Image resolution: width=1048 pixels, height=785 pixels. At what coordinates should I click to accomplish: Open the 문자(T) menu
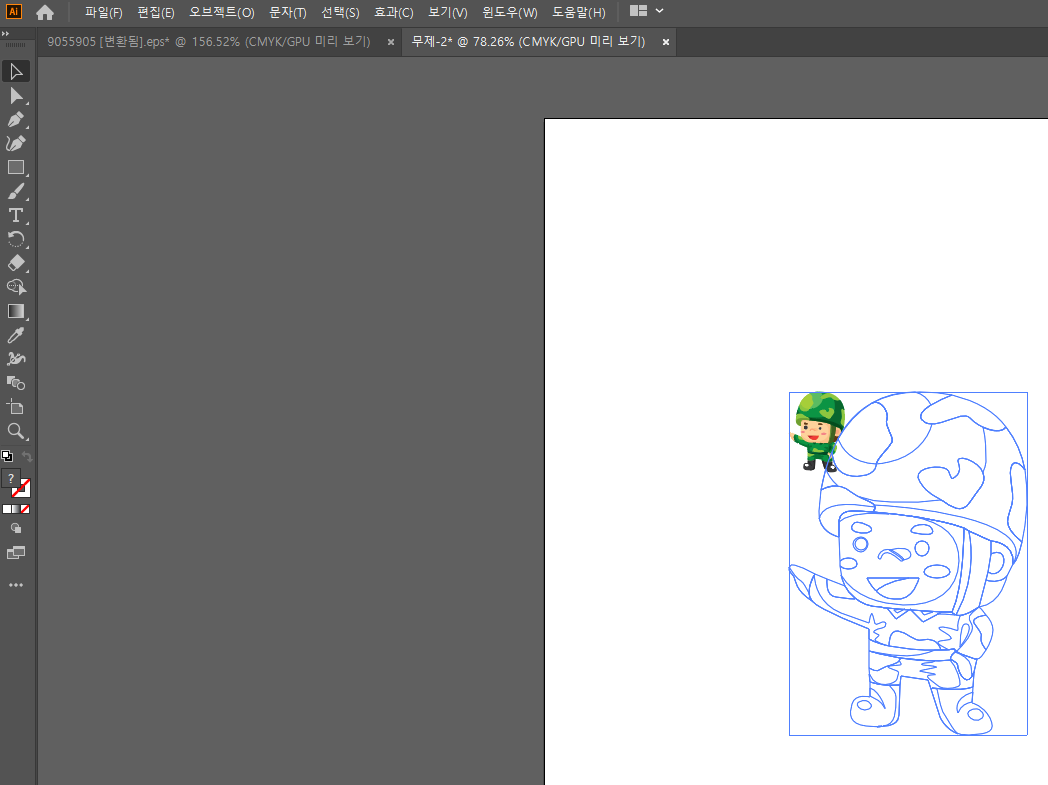(x=288, y=13)
